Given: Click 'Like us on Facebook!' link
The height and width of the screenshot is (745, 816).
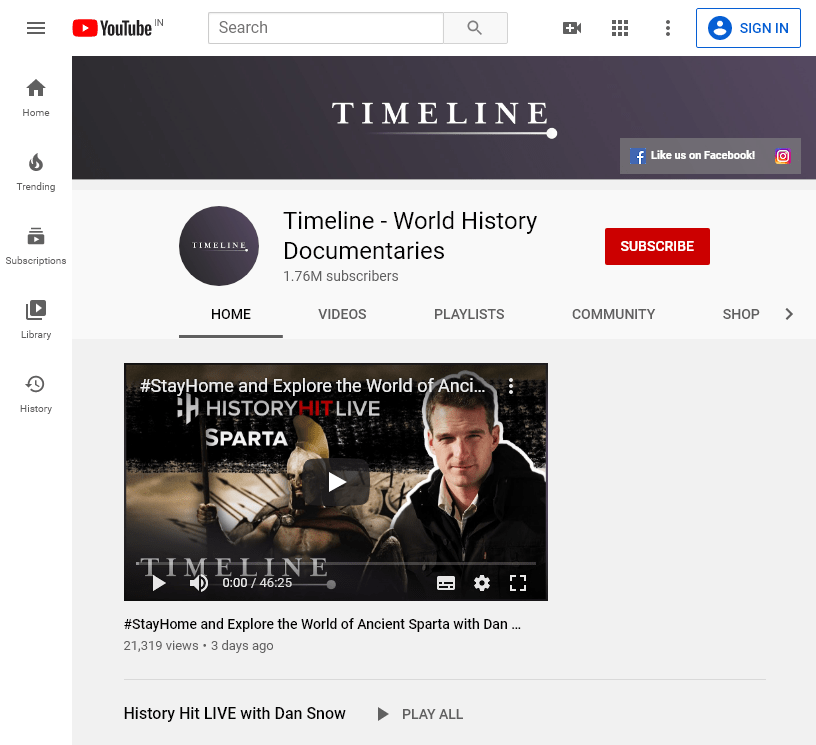Looking at the screenshot, I should (x=703, y=156).
